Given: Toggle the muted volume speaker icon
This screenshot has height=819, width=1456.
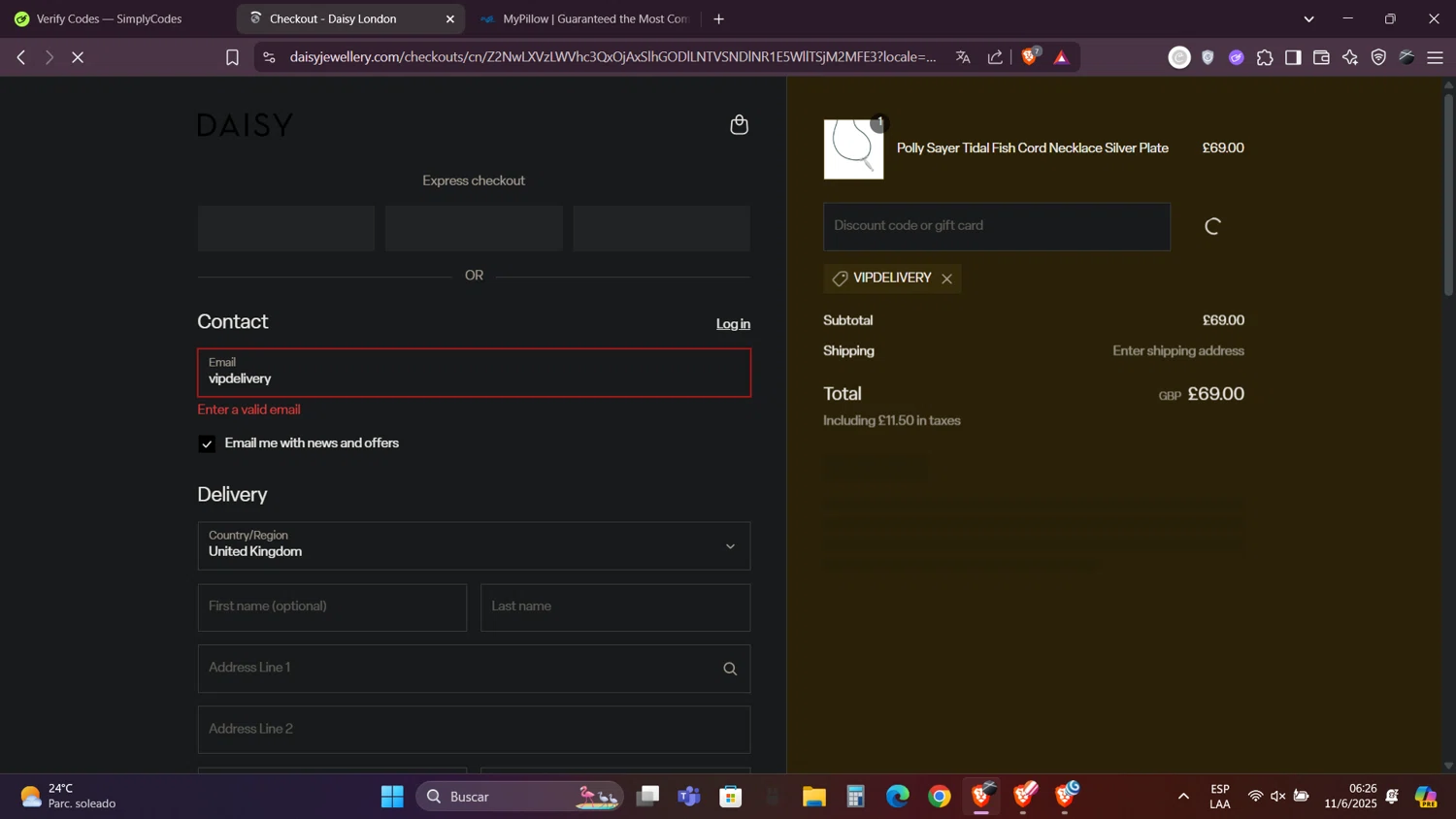Looking at the screenshot, I should (1277, 797).
